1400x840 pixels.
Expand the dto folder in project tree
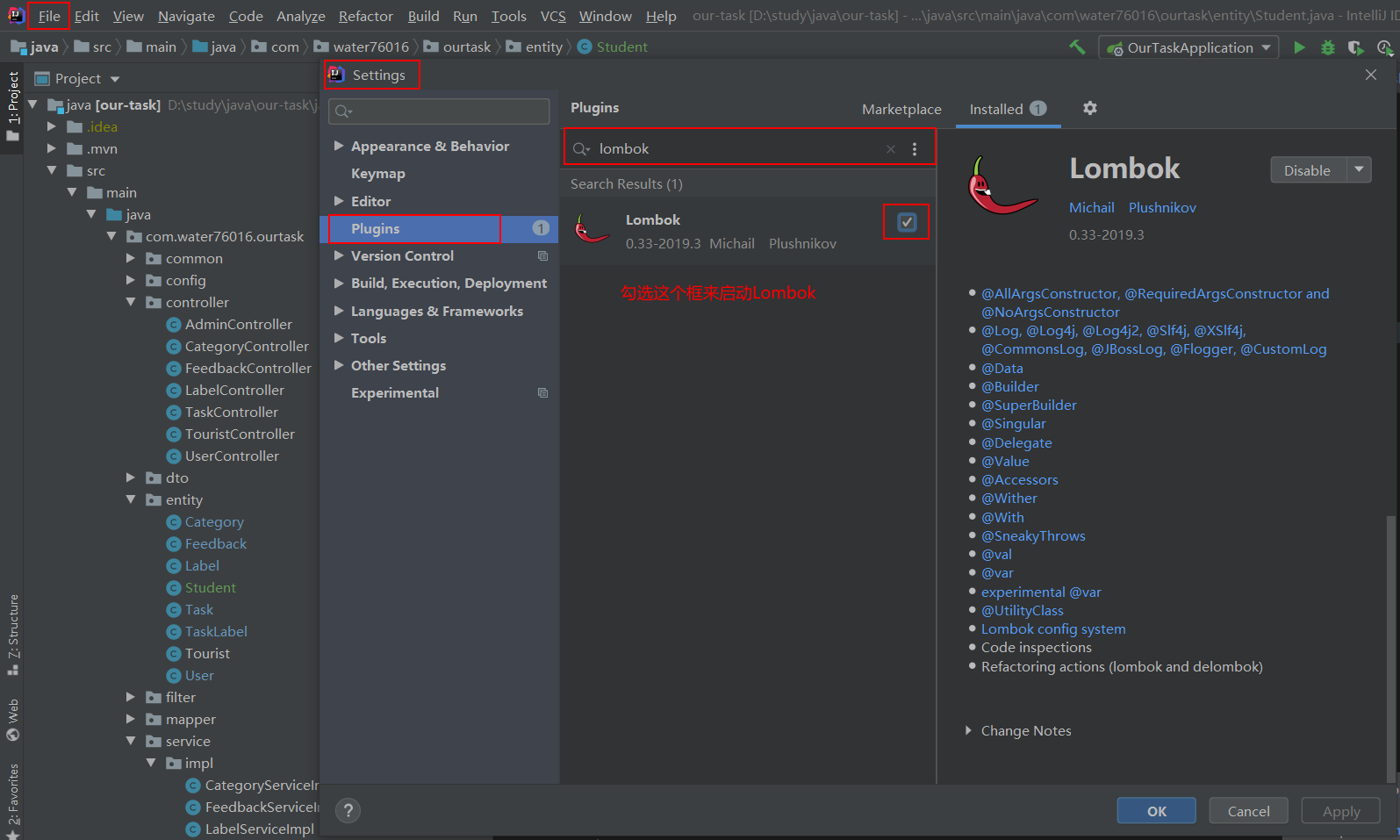click(x=131, y=478)
